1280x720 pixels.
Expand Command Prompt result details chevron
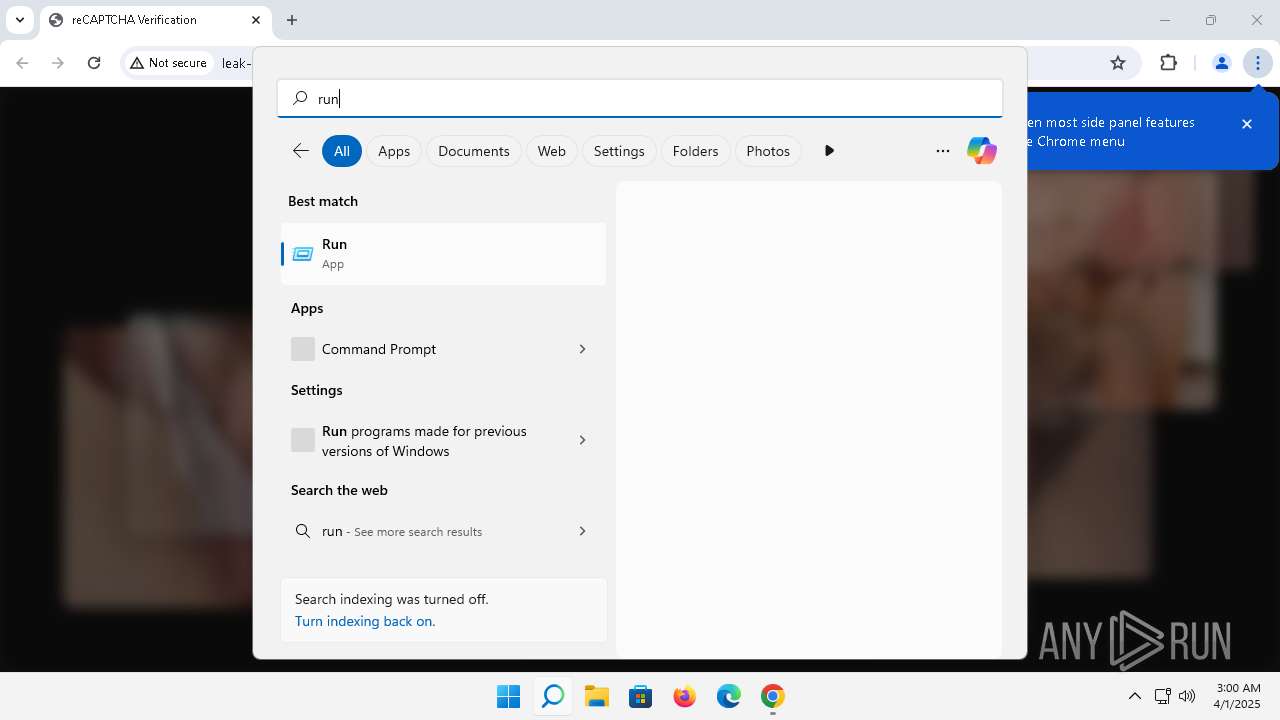(582, 349)
